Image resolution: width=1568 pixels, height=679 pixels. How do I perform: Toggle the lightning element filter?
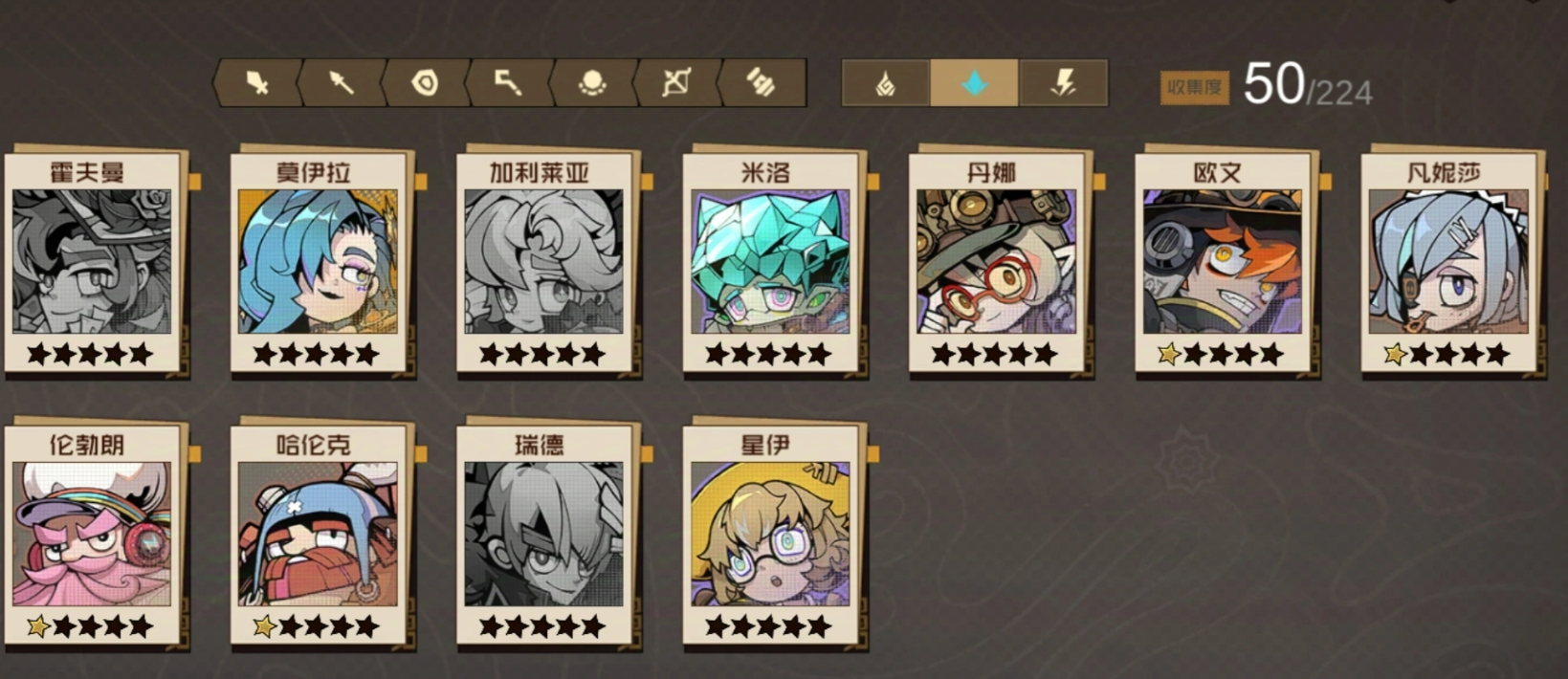point(1063,83)
